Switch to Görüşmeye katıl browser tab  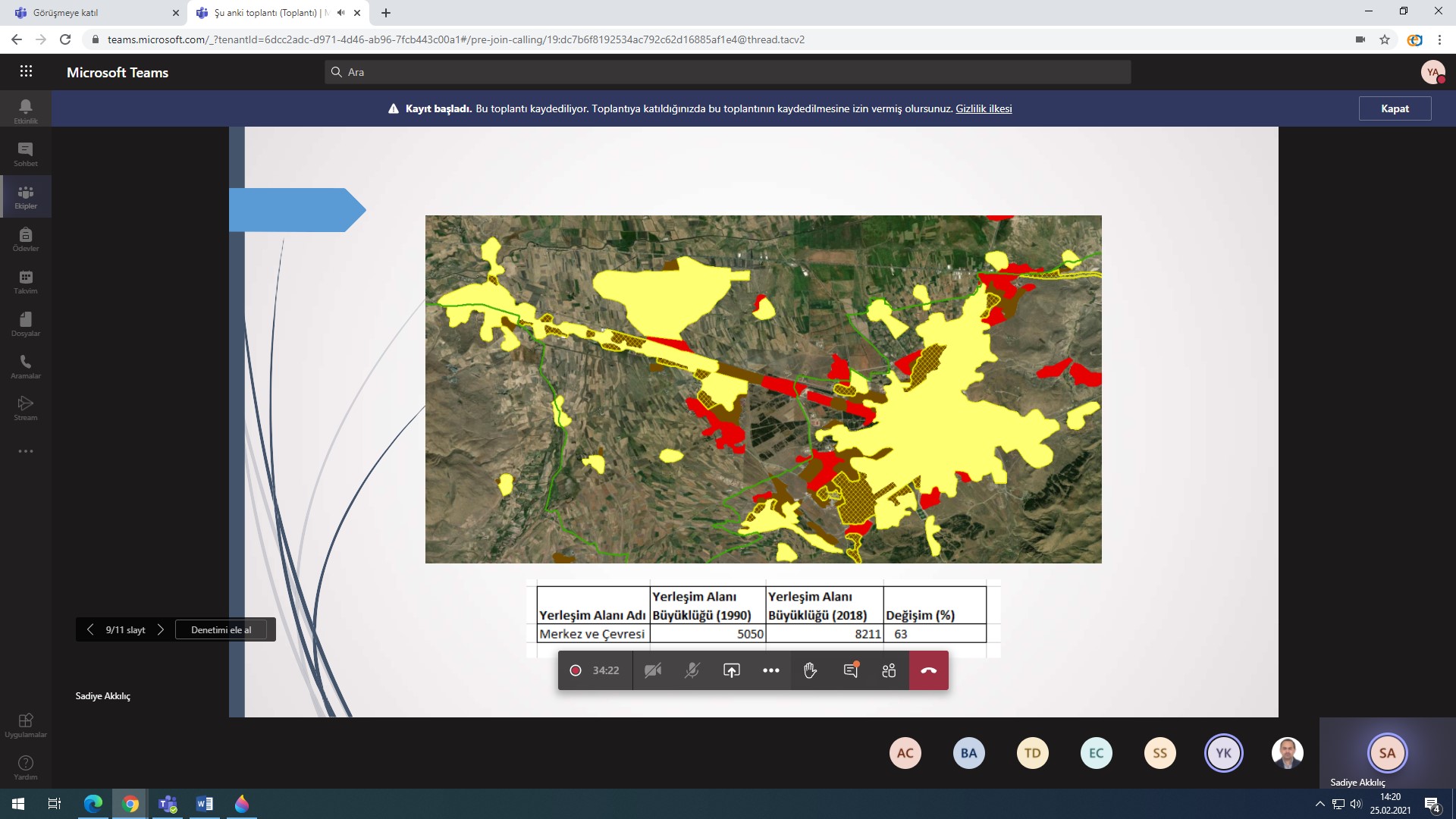click(93, 13)
